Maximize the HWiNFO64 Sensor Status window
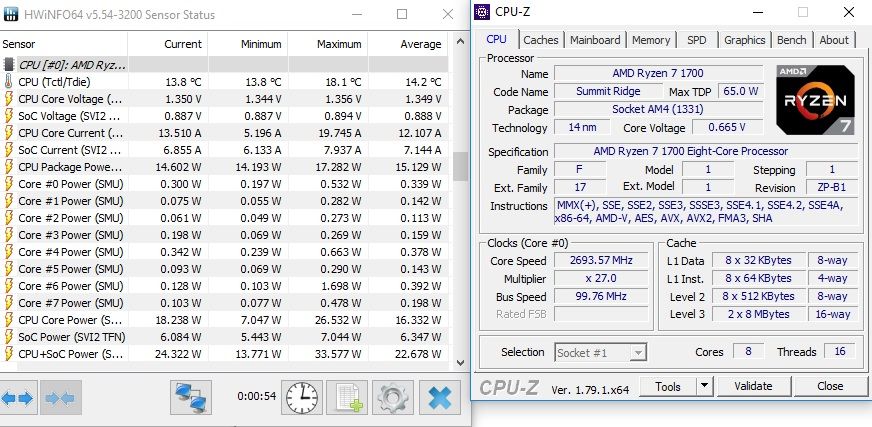The width and height of the screenshot is (872, 427). click(402, 14)
